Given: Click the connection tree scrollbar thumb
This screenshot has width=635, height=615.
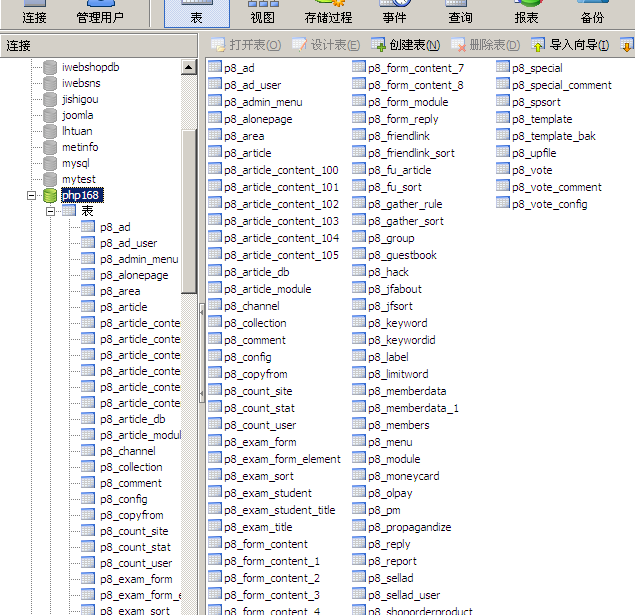Looking at the screenshot, I should pos(189,211).
